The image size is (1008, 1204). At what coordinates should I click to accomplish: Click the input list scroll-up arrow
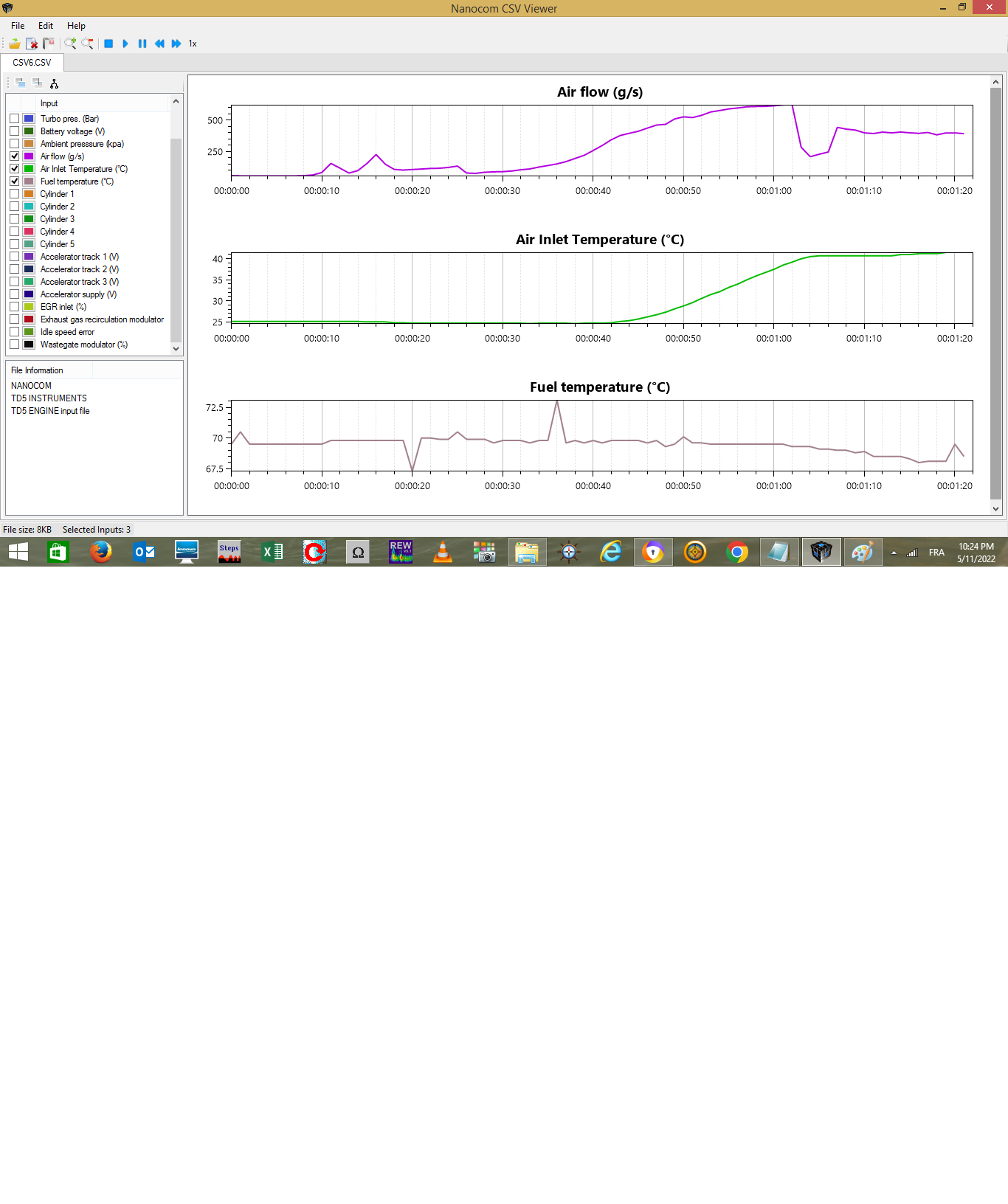176,101
